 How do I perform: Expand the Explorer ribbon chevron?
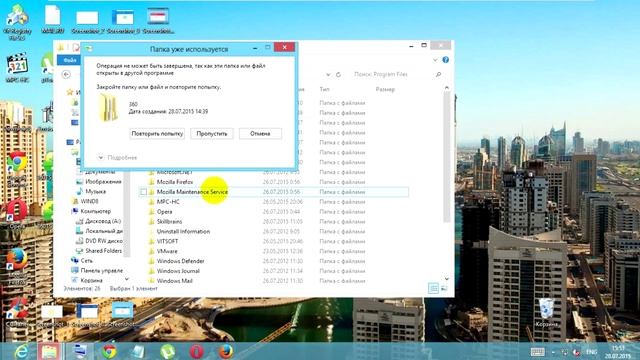coord(435,60)
